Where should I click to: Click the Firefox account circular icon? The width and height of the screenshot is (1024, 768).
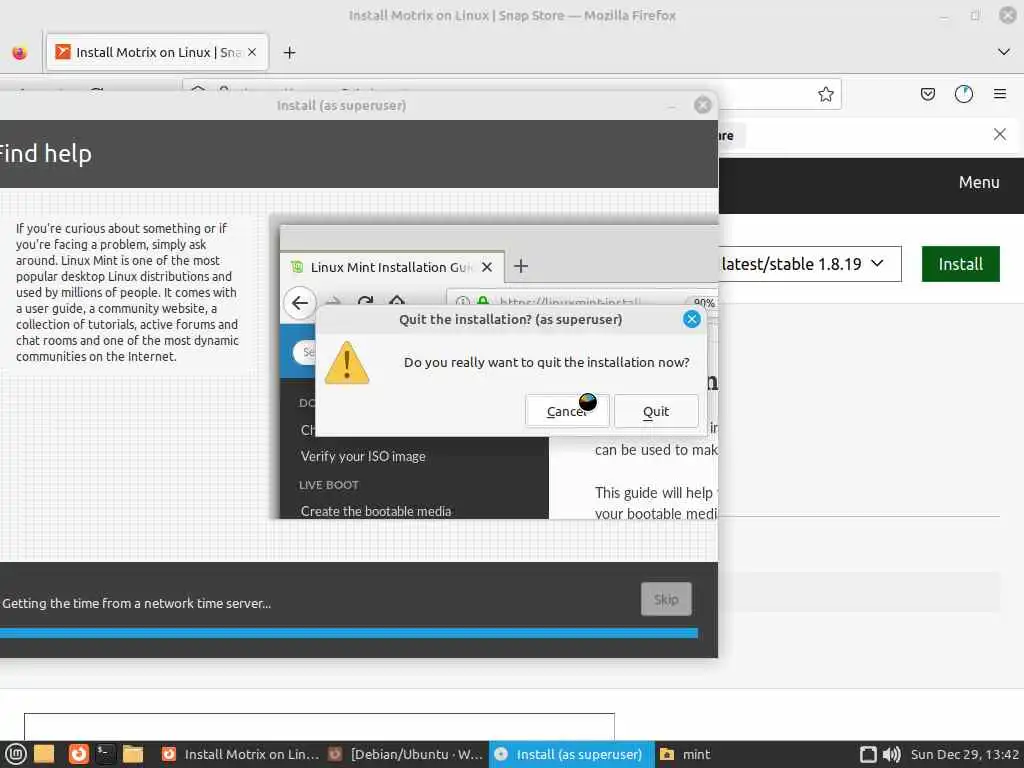(x=963, y=94)
